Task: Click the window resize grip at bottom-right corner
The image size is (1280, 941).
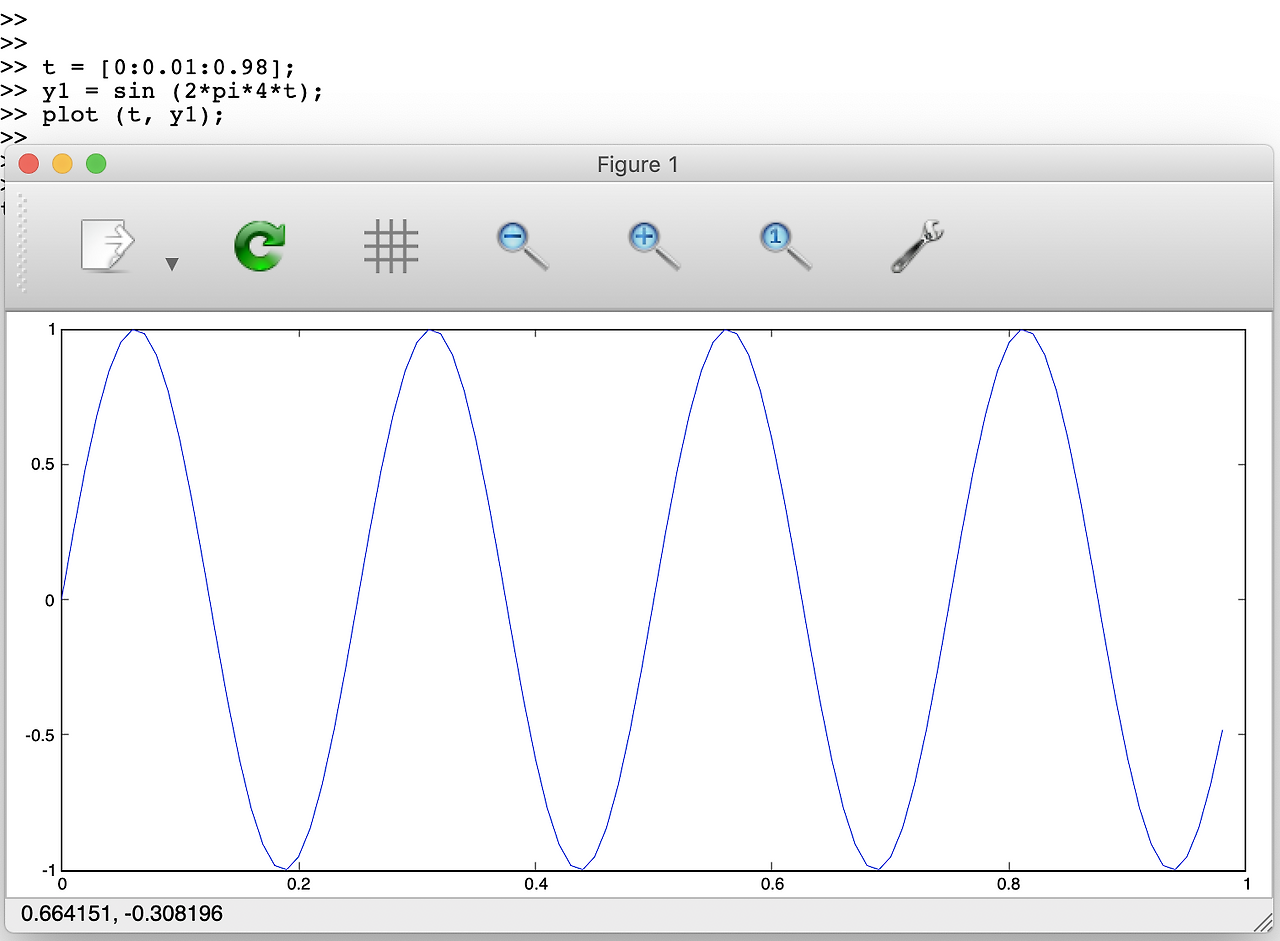Action: click(x=1263, y=925)
